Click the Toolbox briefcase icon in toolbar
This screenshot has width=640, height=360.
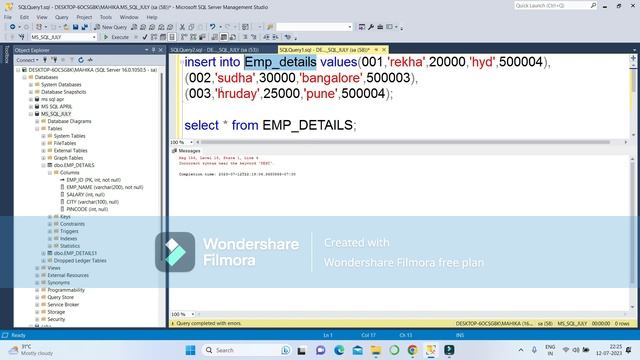380,27
